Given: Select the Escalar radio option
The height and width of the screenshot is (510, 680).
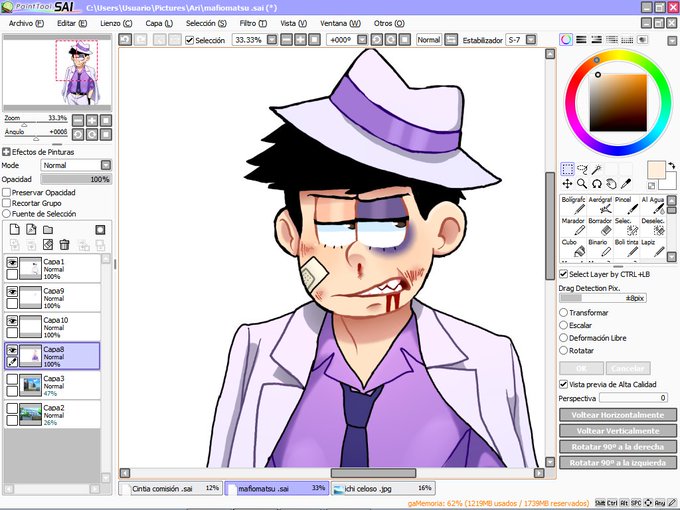Looking at the screenshot, I should [563, 325].
